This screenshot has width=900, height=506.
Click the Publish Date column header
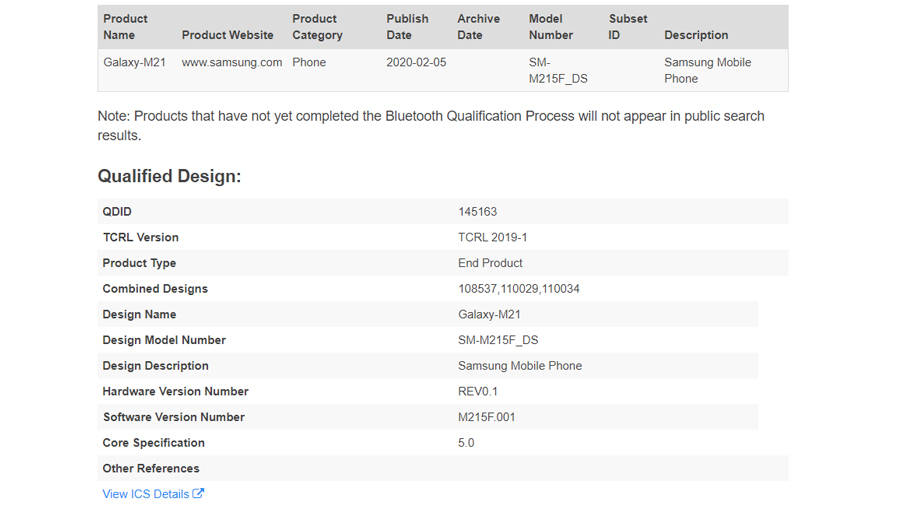coord(407,27)
